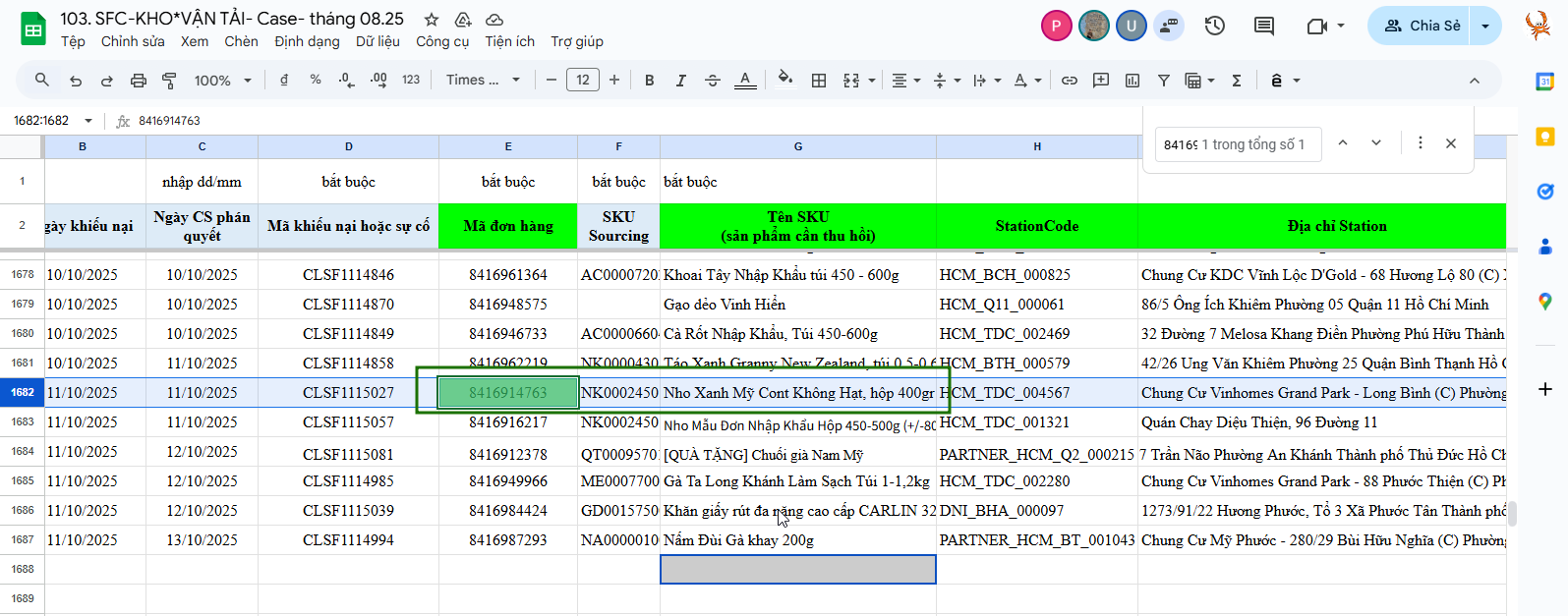Merge the selected cells

(851, 81)
